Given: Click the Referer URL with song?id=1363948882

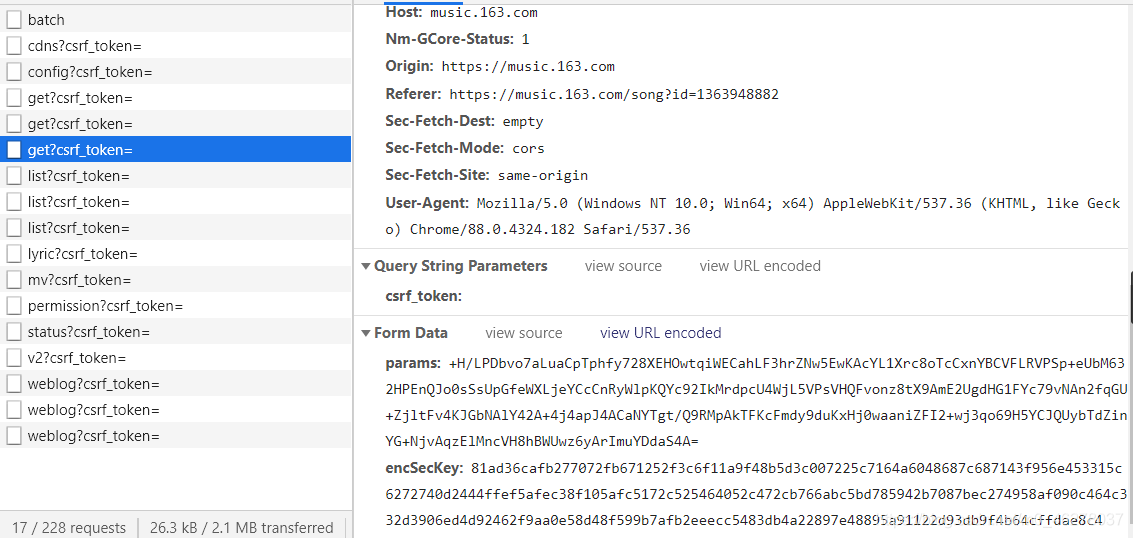Looking at the screenshot, I should coord(614,94).
